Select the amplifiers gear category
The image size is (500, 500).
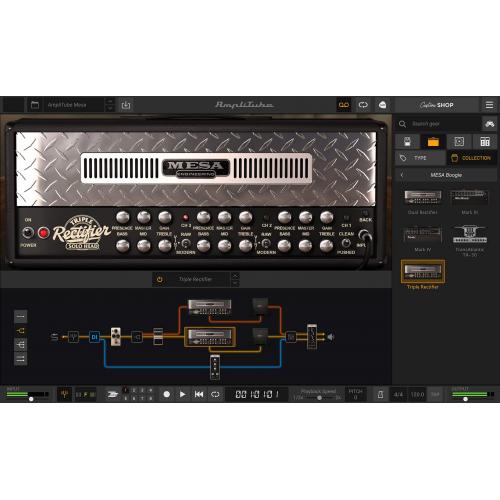[x=433, y=142]
